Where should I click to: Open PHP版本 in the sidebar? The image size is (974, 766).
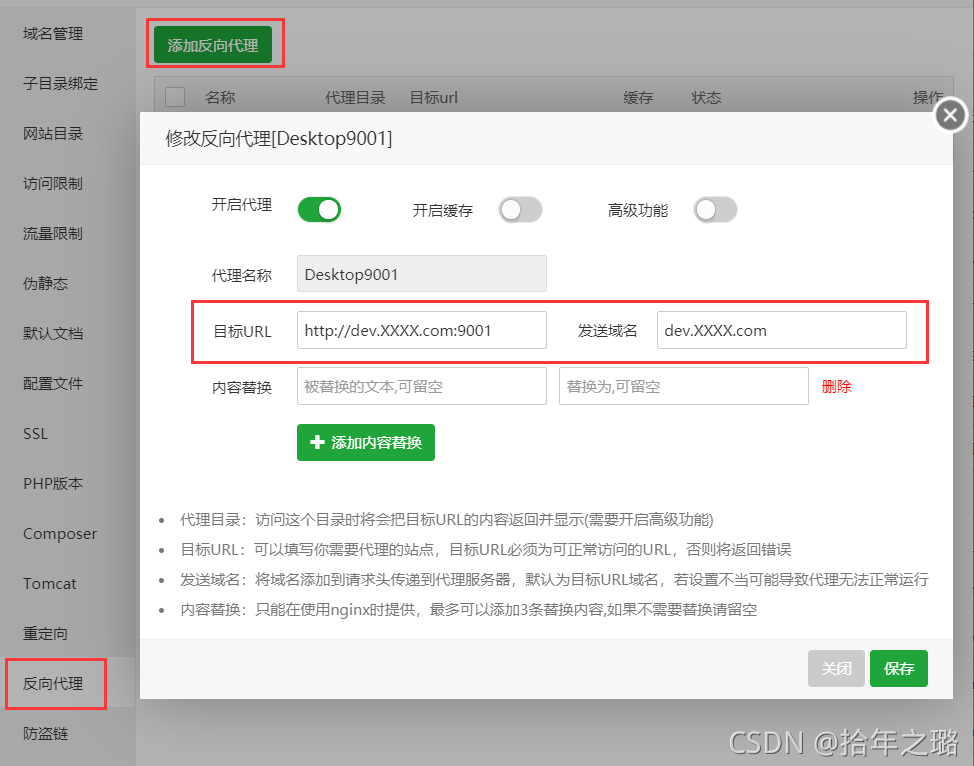[53, 483]
